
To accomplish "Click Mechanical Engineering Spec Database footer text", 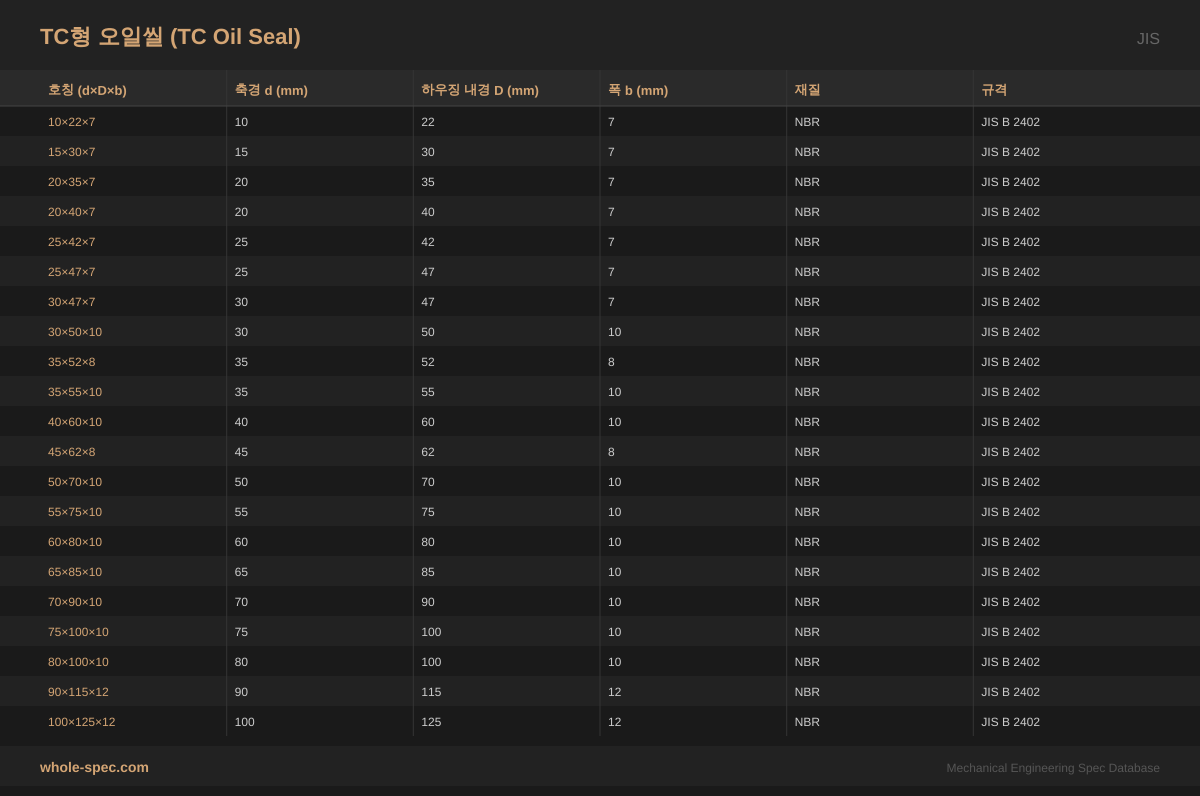I will tap(1053, 768).
